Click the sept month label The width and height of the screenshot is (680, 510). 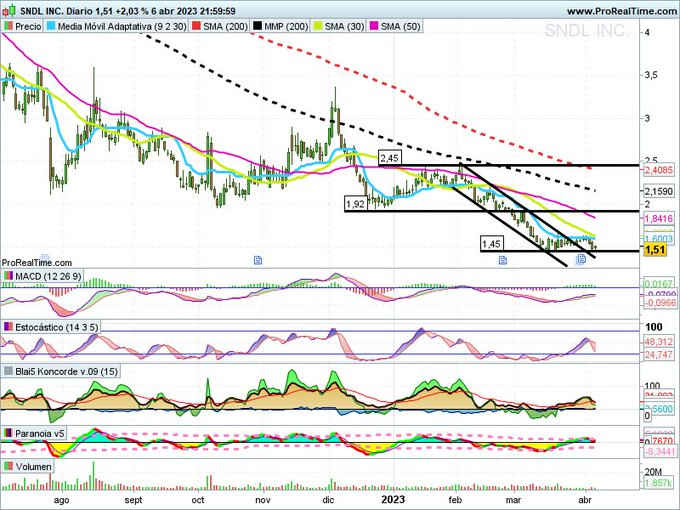(133, 500)
